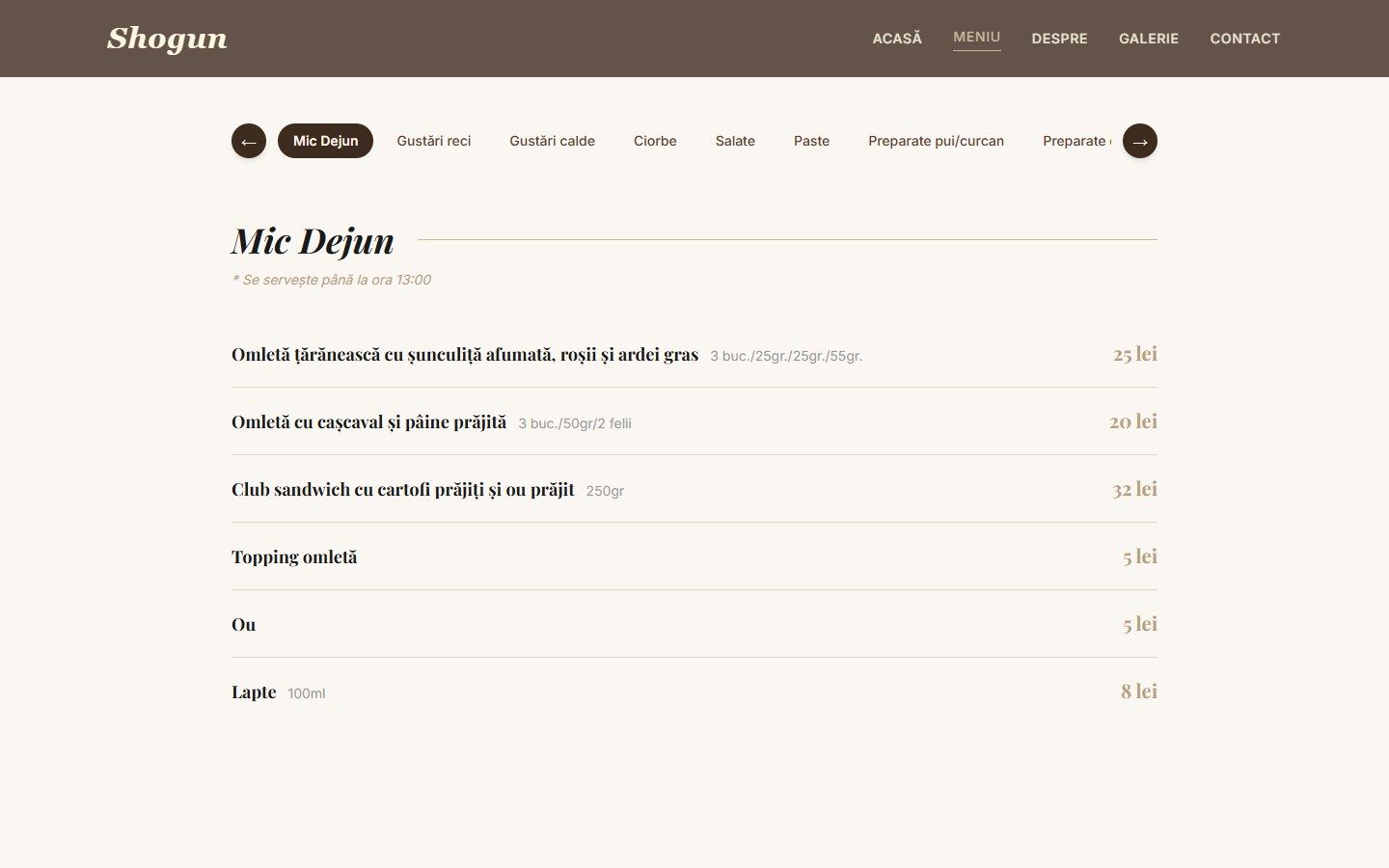Open the Meniu navigation item
This screenshot has width=1389, height=868.
(x=977, y=38)
